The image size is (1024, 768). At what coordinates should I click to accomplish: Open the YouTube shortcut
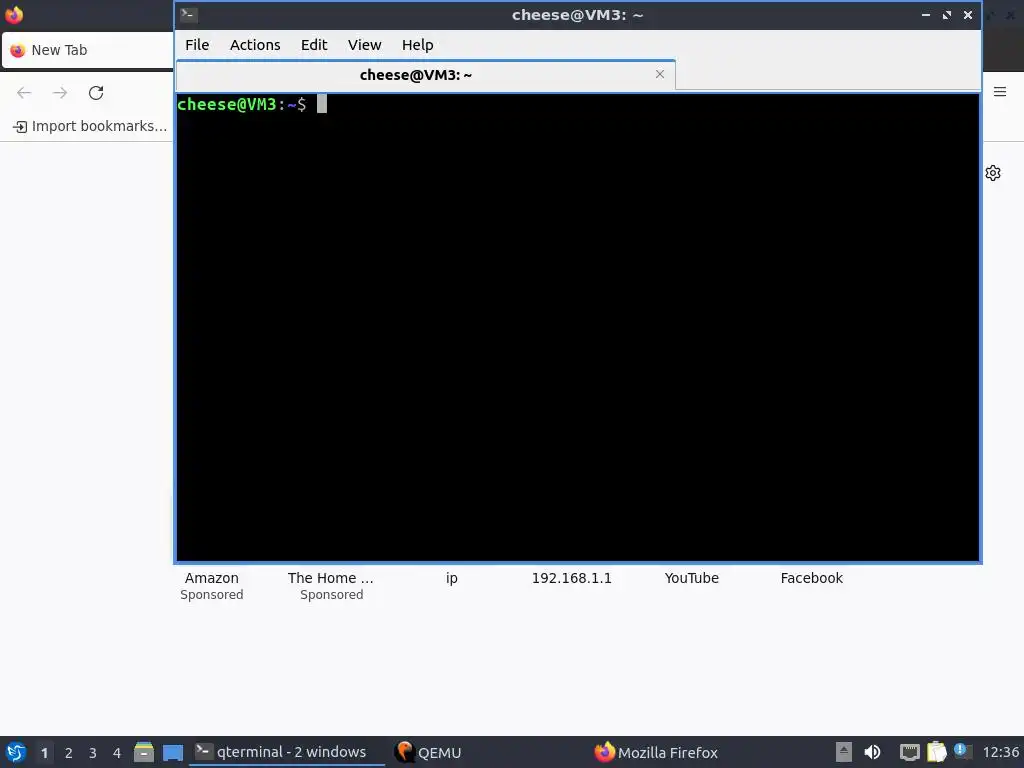coord(692,578)
